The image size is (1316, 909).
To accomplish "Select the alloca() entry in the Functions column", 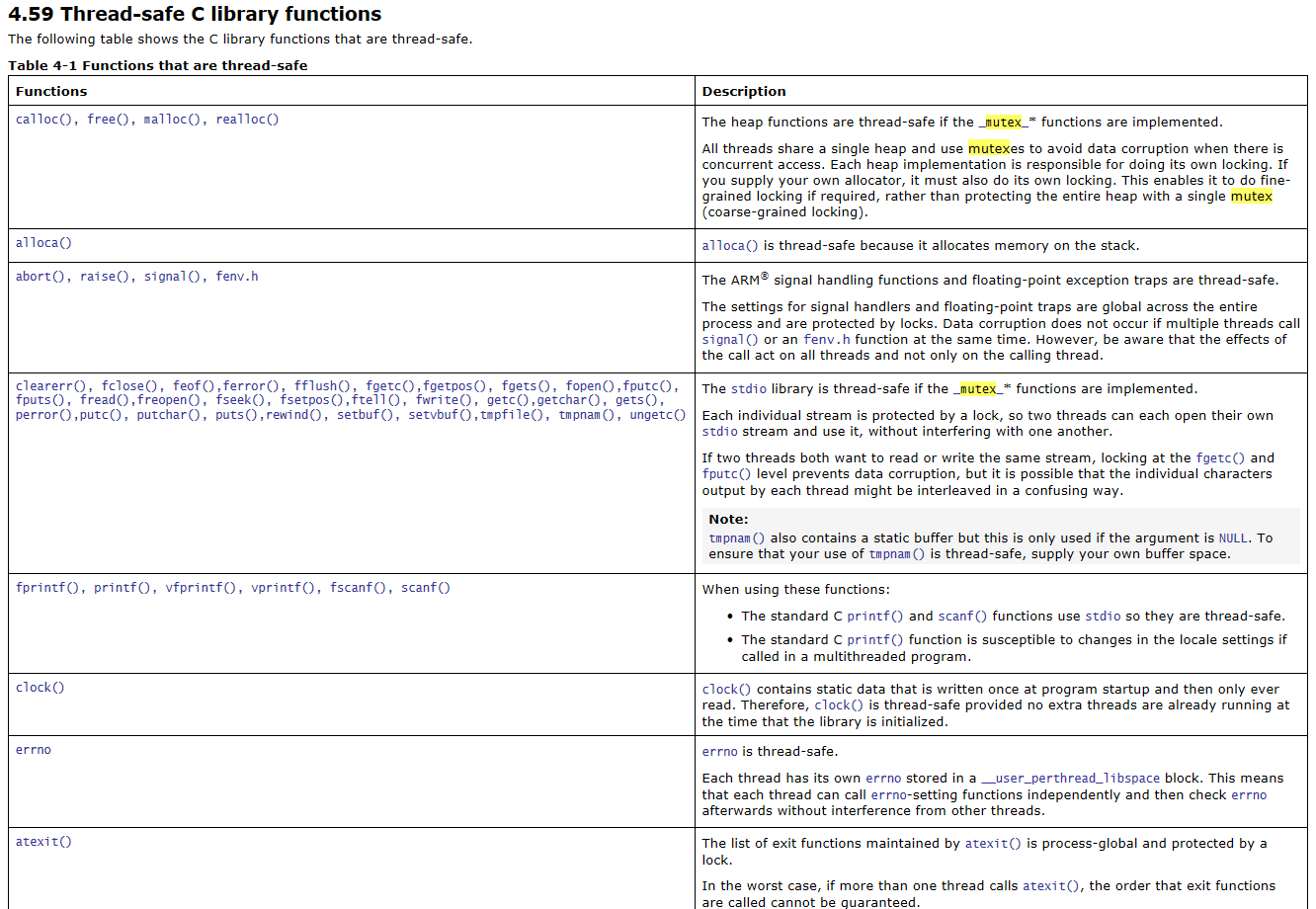I will 43,243.
